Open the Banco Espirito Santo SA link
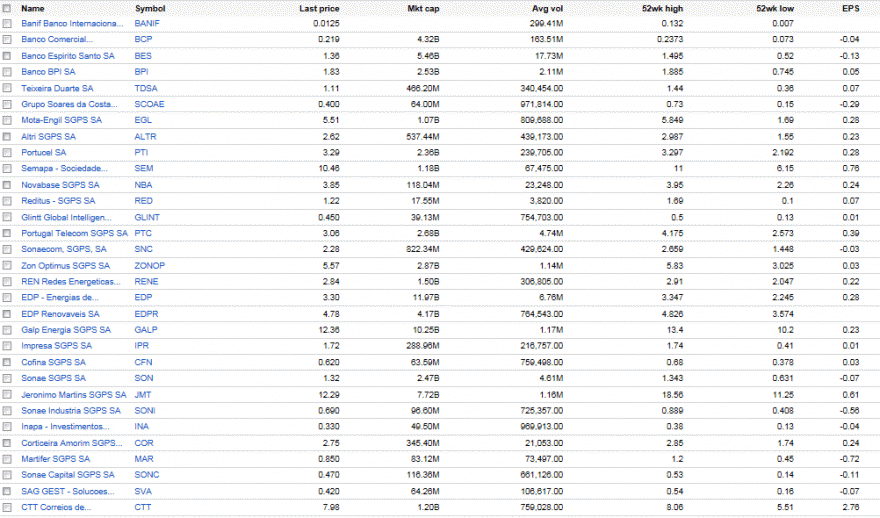This screenshot has height=518, width=880. click(x=67, y=56)
